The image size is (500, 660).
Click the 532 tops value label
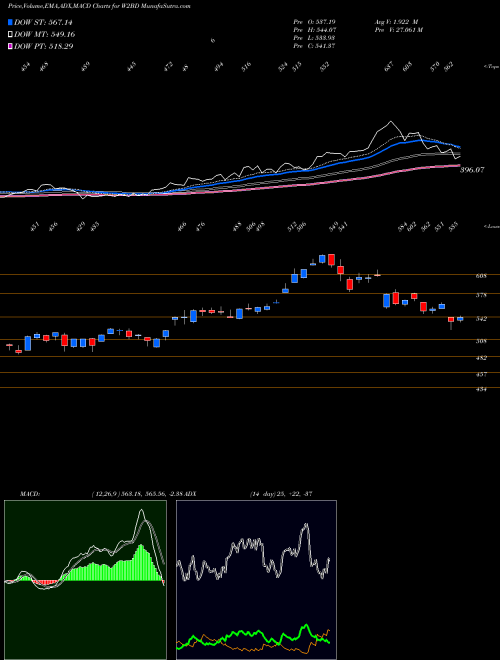(324, 66)
